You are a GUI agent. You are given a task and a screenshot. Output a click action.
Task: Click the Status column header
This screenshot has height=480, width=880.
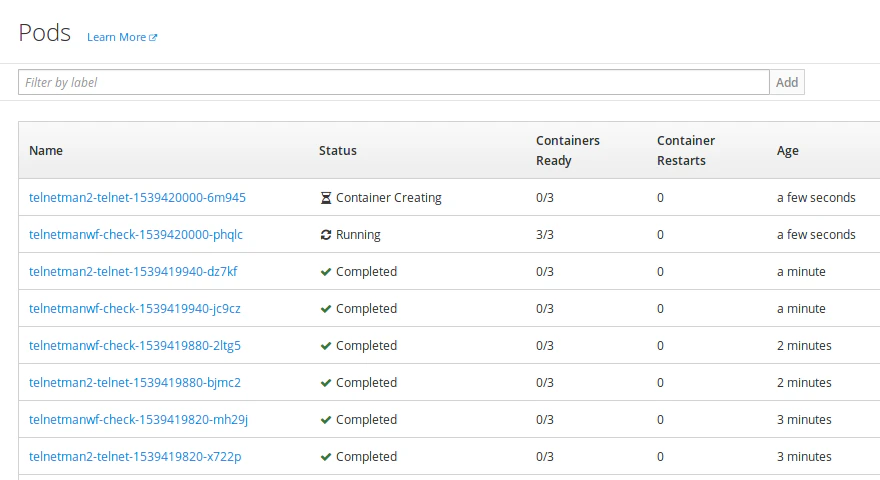point(338,150)
